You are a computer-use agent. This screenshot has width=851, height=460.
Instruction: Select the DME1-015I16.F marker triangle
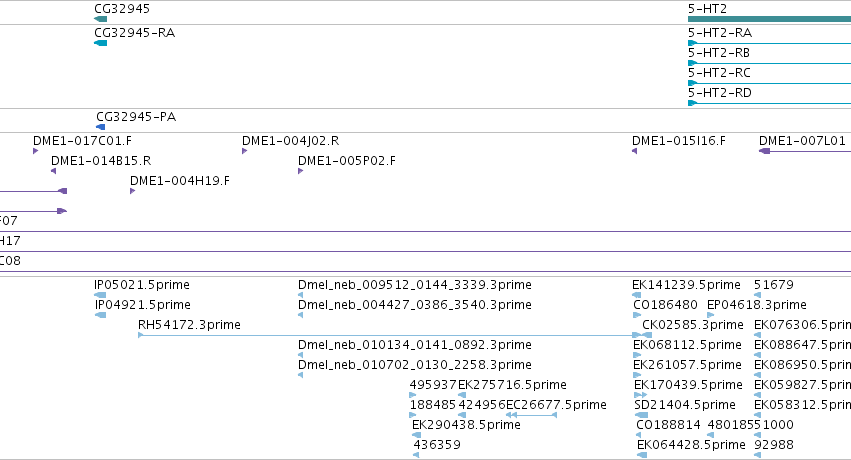634,151
